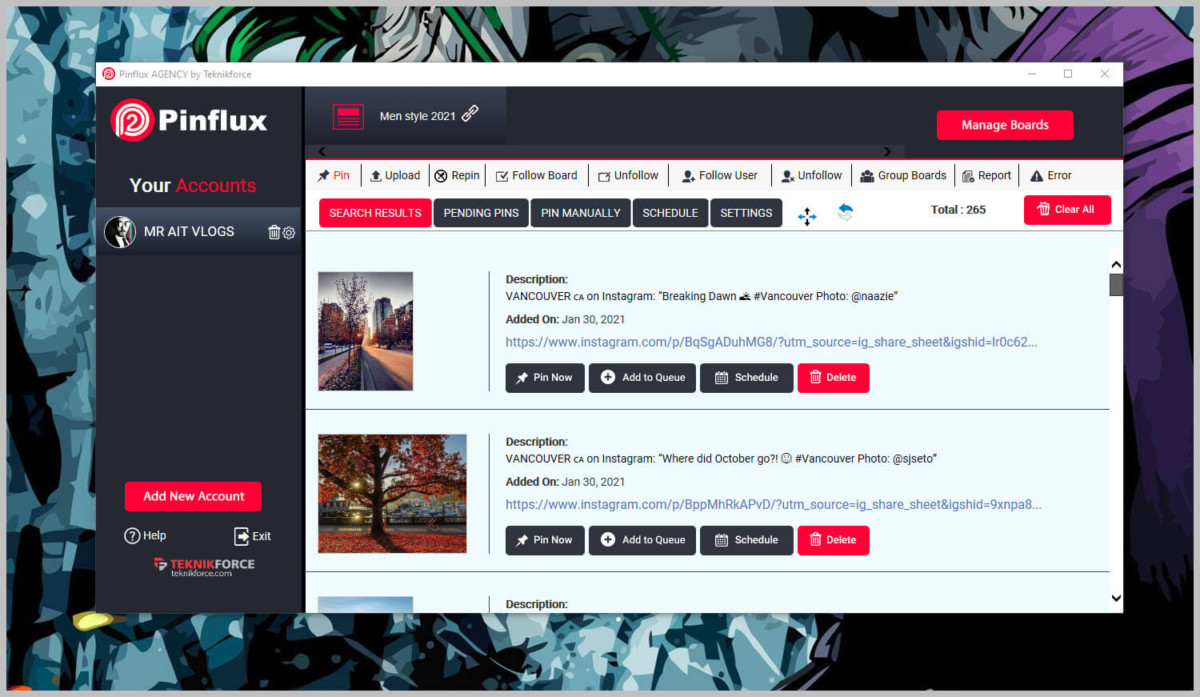
Task: Schedule the Breaking Dawn post
Action: click(x=746, y=378)
